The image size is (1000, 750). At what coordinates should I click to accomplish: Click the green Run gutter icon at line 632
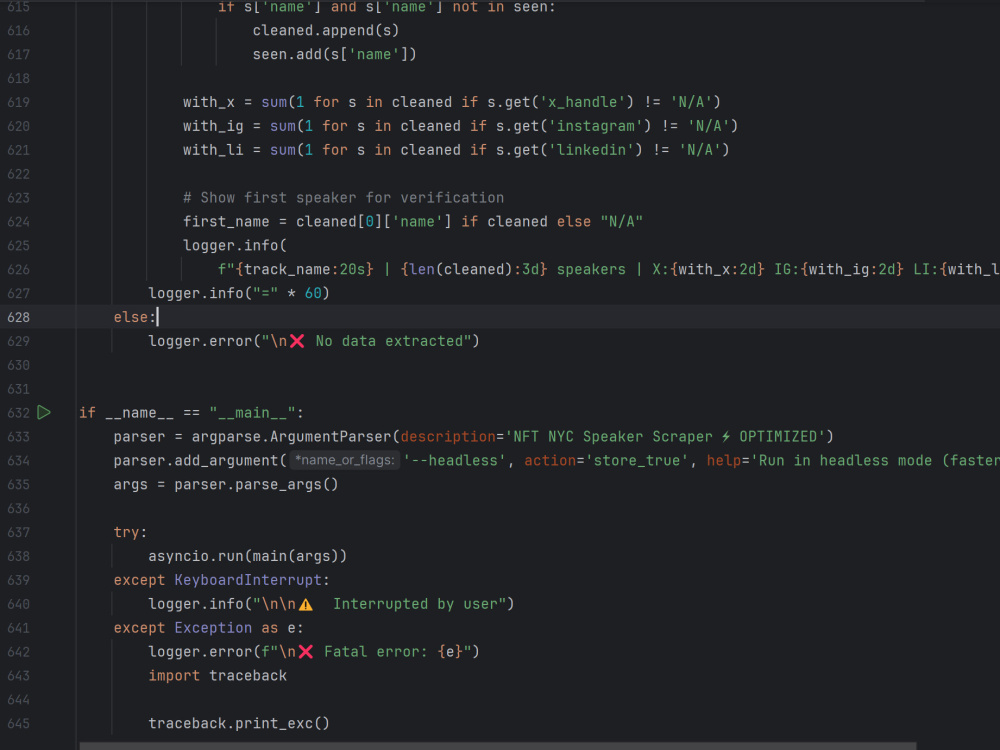(x=43, y=413)
